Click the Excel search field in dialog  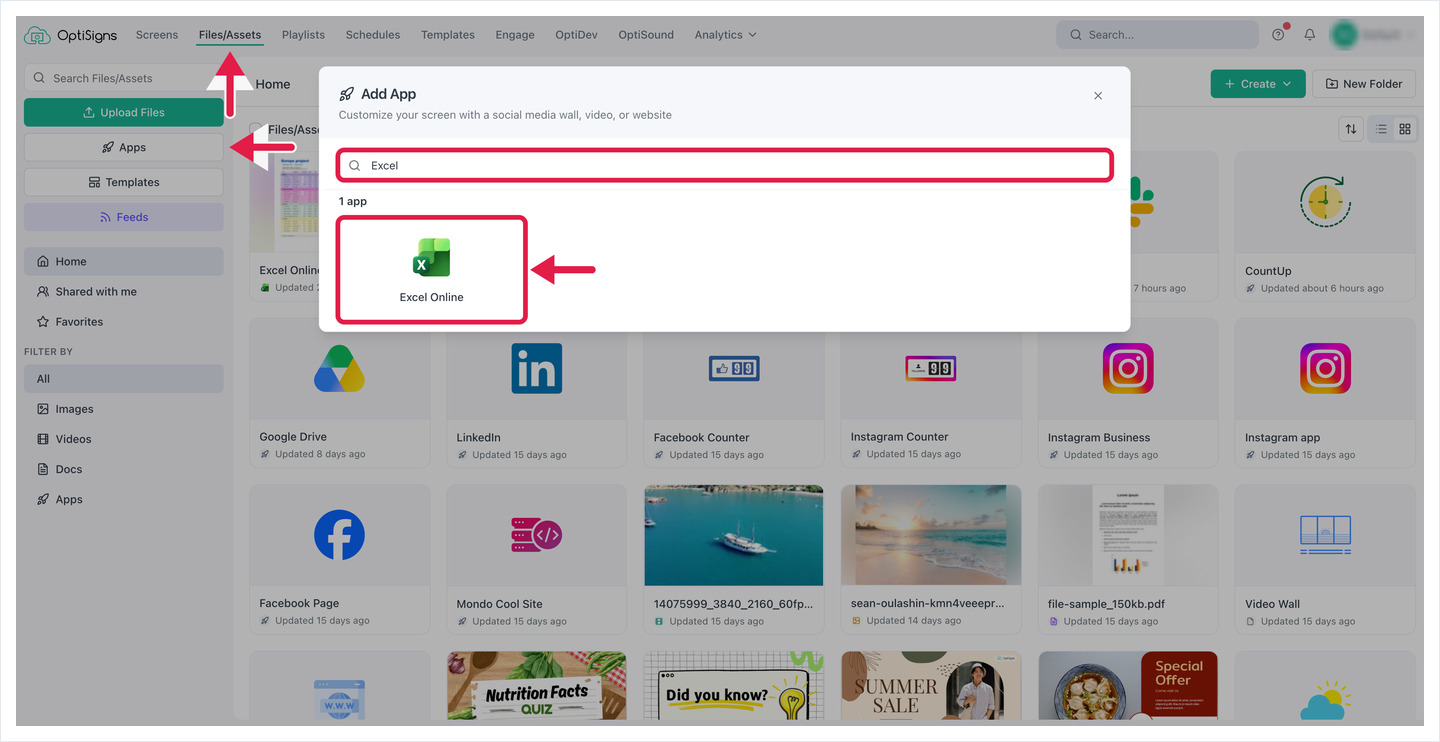(725, 166)
